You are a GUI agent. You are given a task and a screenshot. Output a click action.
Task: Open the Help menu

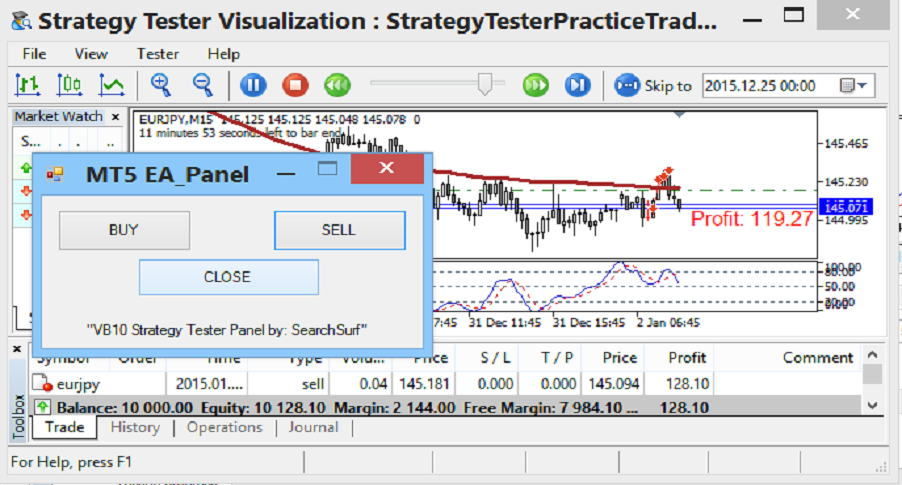coord(224,54)
